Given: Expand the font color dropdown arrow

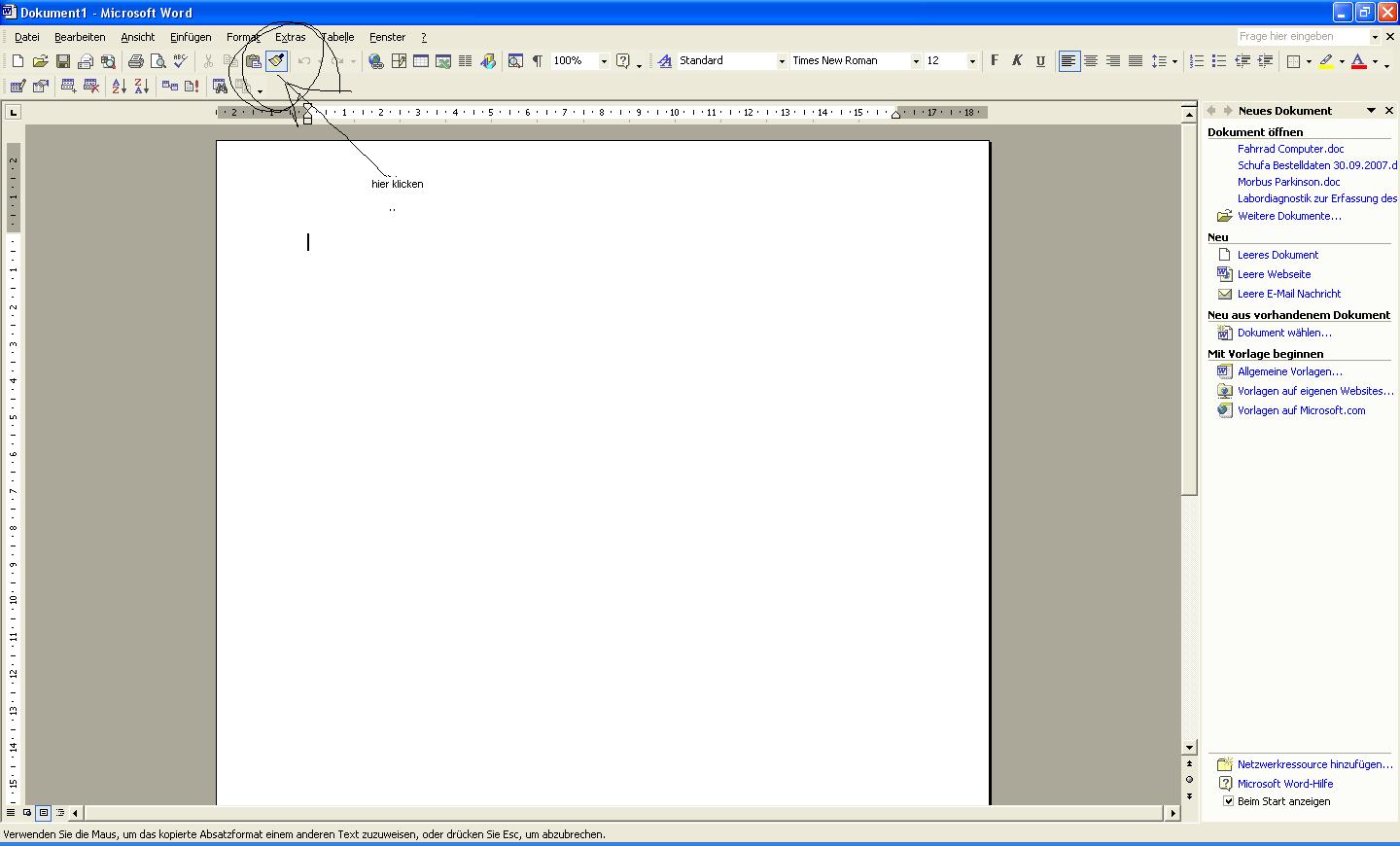Looking at the screenshot, I should (1375, 61).
